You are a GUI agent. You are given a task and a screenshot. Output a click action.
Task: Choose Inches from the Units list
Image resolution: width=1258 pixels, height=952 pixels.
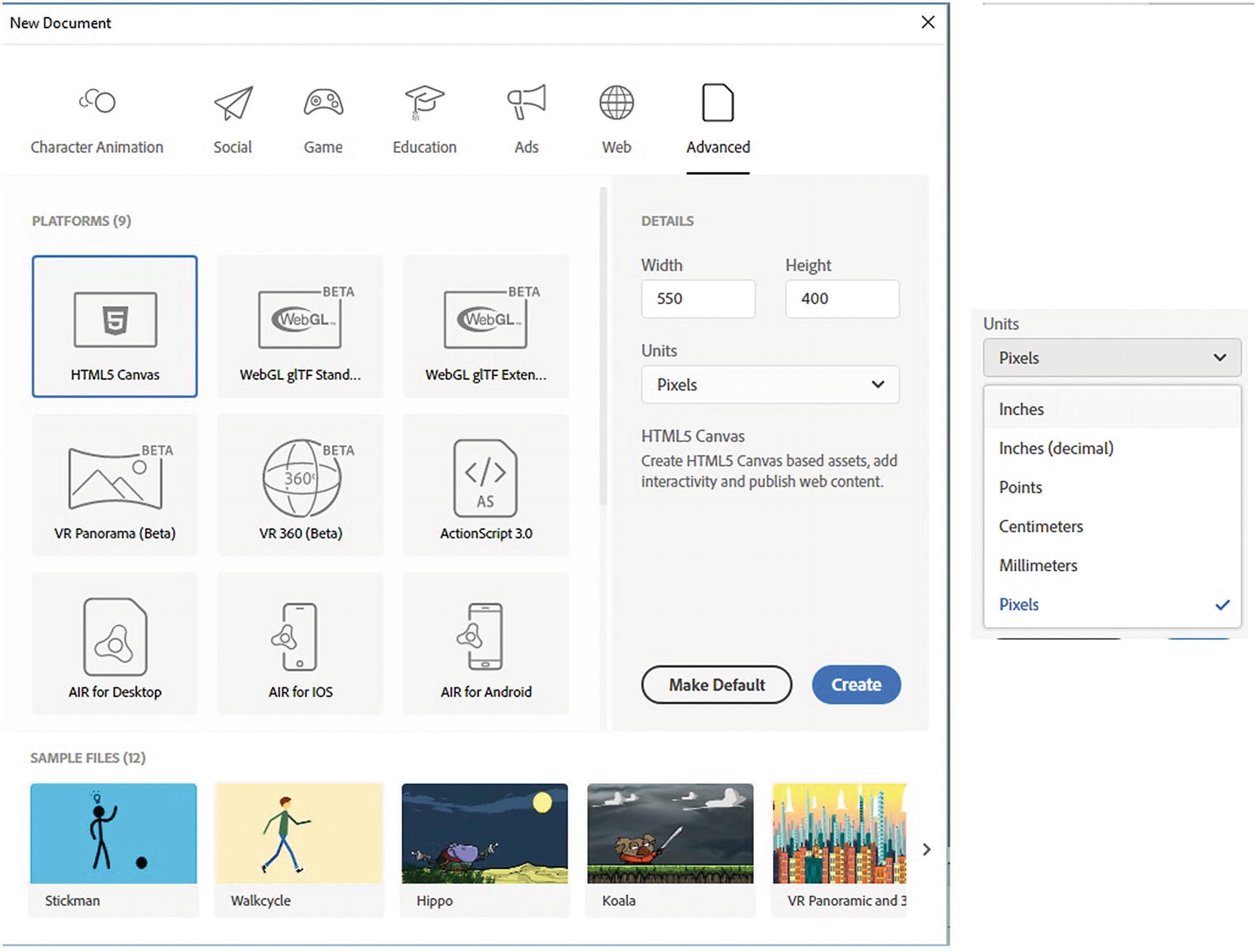coord(1021,410)
